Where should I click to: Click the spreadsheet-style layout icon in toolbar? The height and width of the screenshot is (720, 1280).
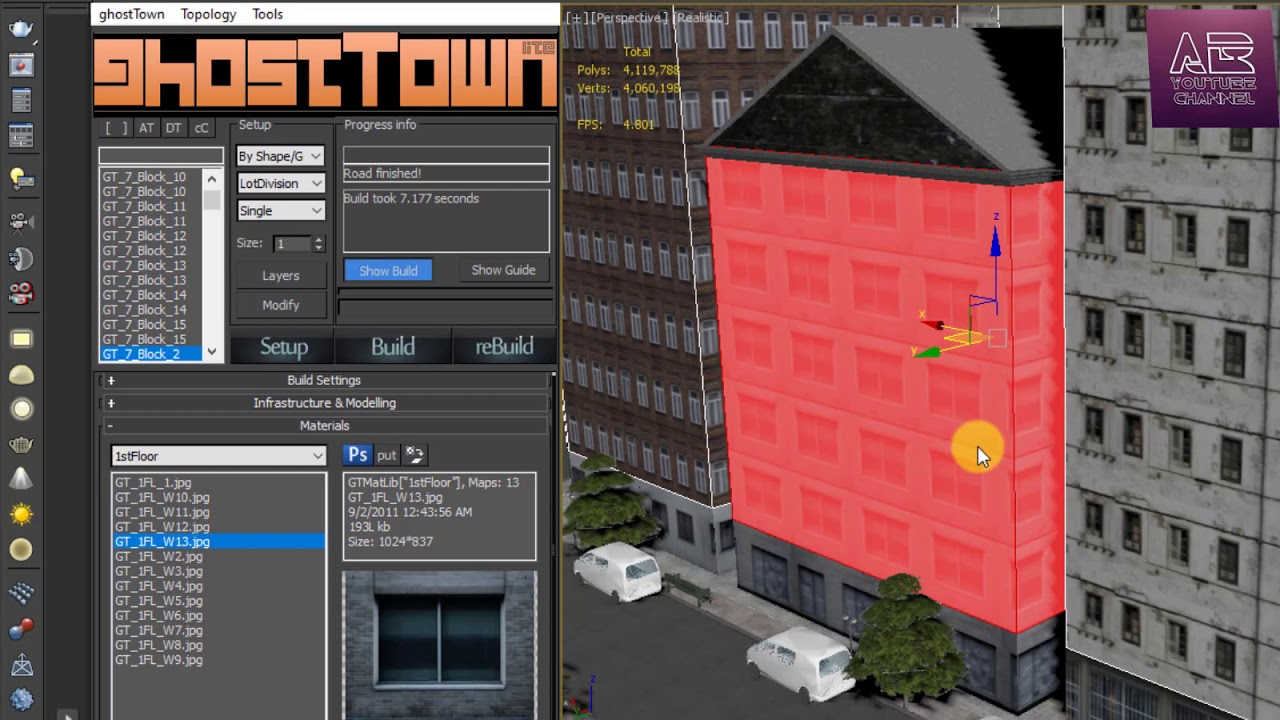pyautogui.click(x=21, y=135)
